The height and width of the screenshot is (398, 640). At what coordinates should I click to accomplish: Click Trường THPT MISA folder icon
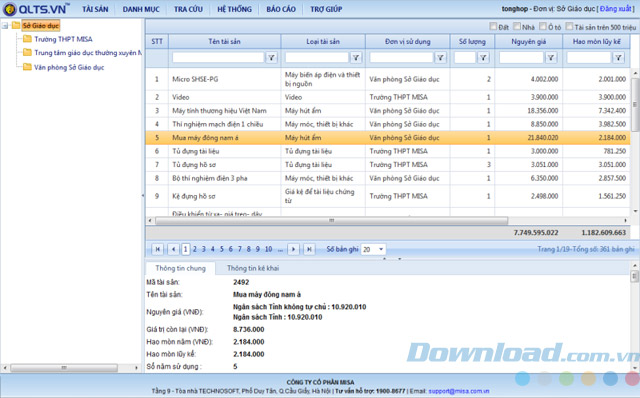[27, 39]
